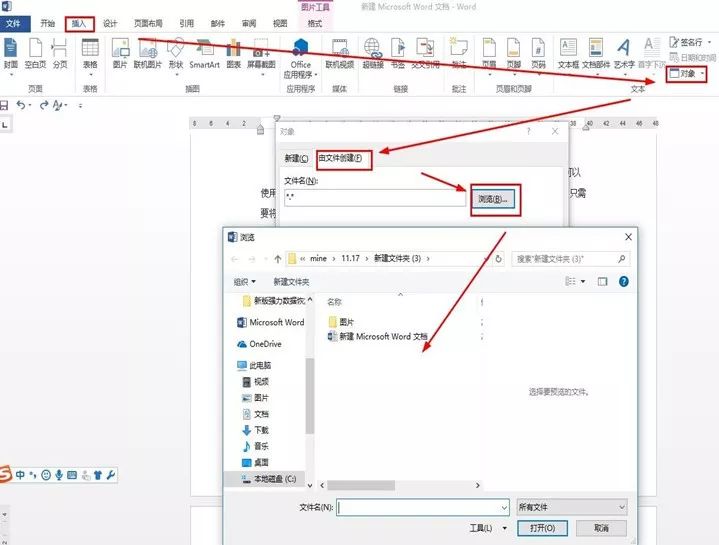This screenshot has height=545, width=719.
Task: Open the 设计 ribbon tab
Action: [110, 23]
